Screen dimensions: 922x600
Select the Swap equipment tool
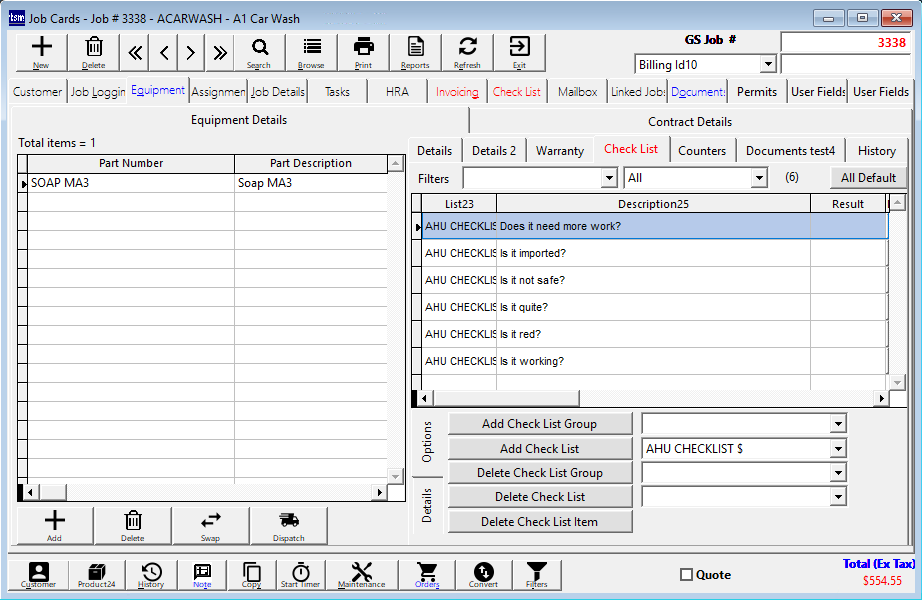[211, 525]
